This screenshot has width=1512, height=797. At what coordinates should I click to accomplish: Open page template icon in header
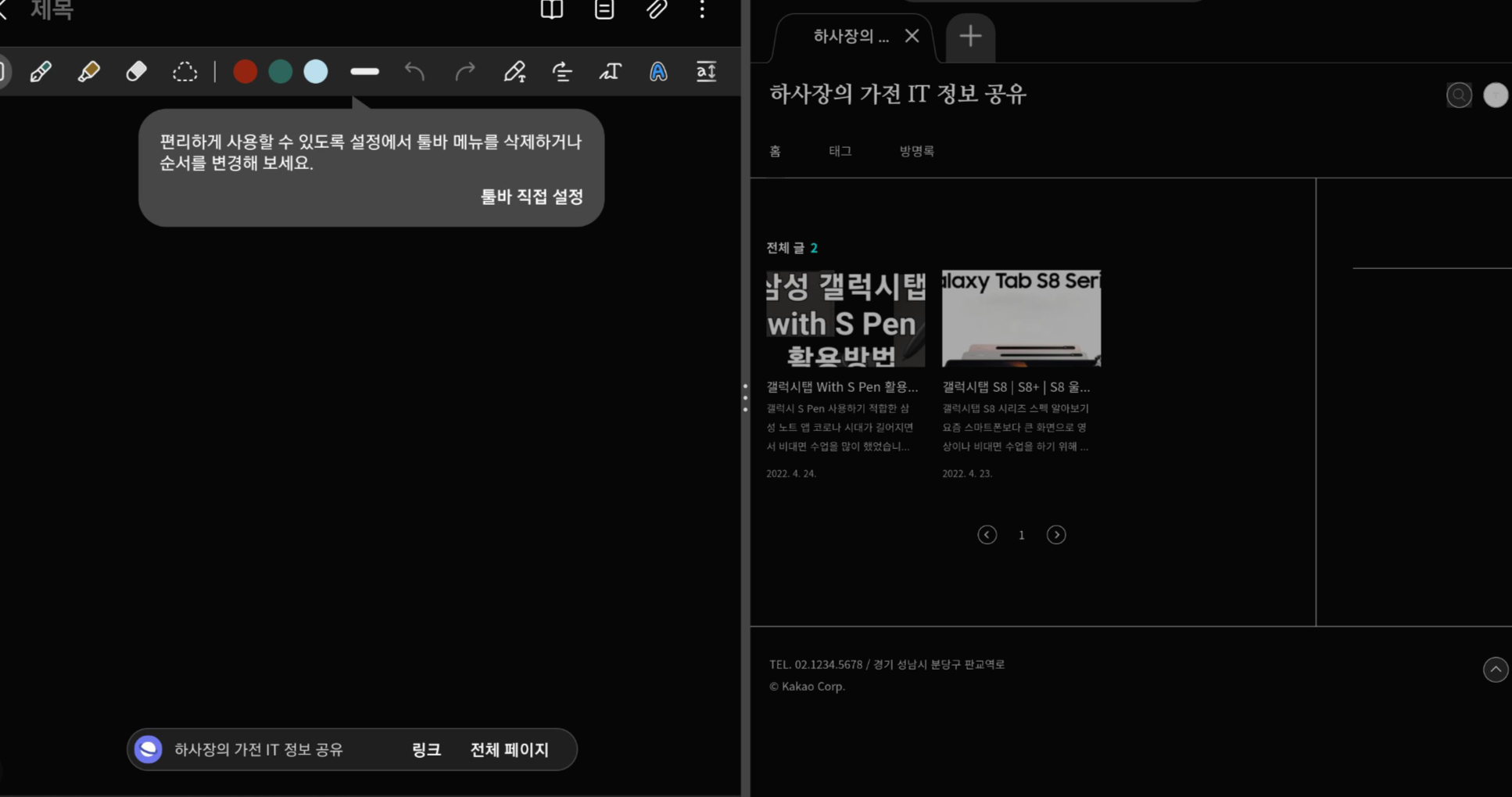point(604,9)
